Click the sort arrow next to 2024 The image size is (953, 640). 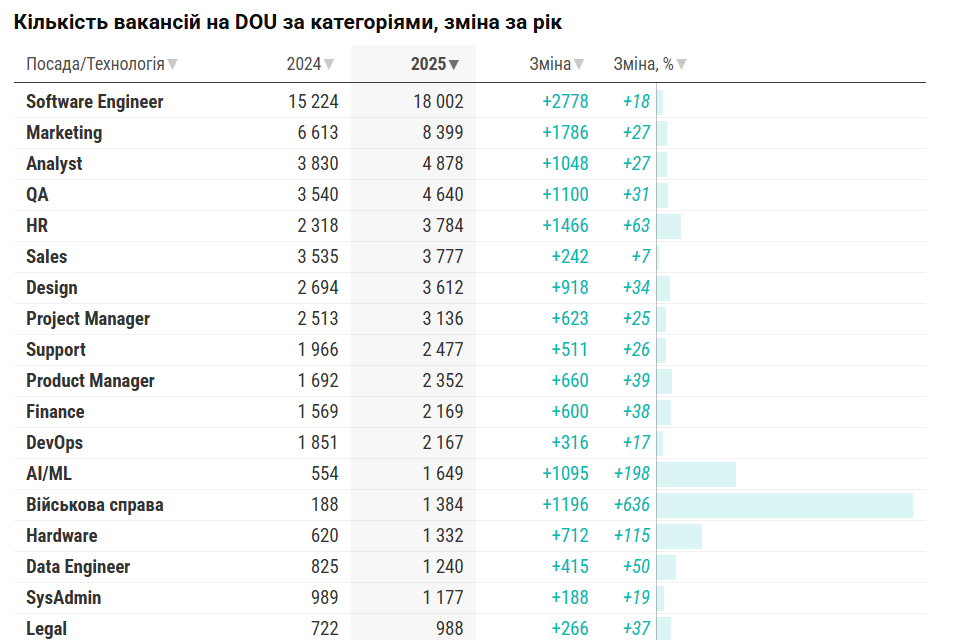coord(329,65)
